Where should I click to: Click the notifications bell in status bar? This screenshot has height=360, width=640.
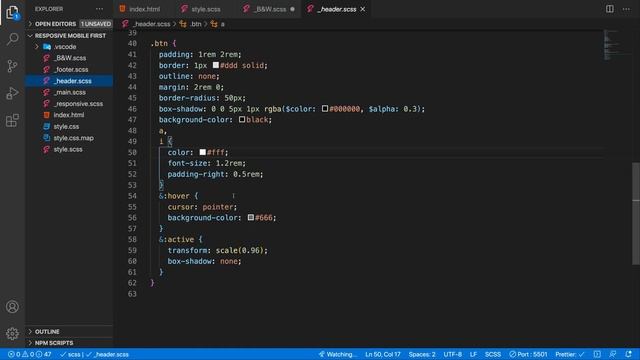pyautogui.click(x=629, y=354)
